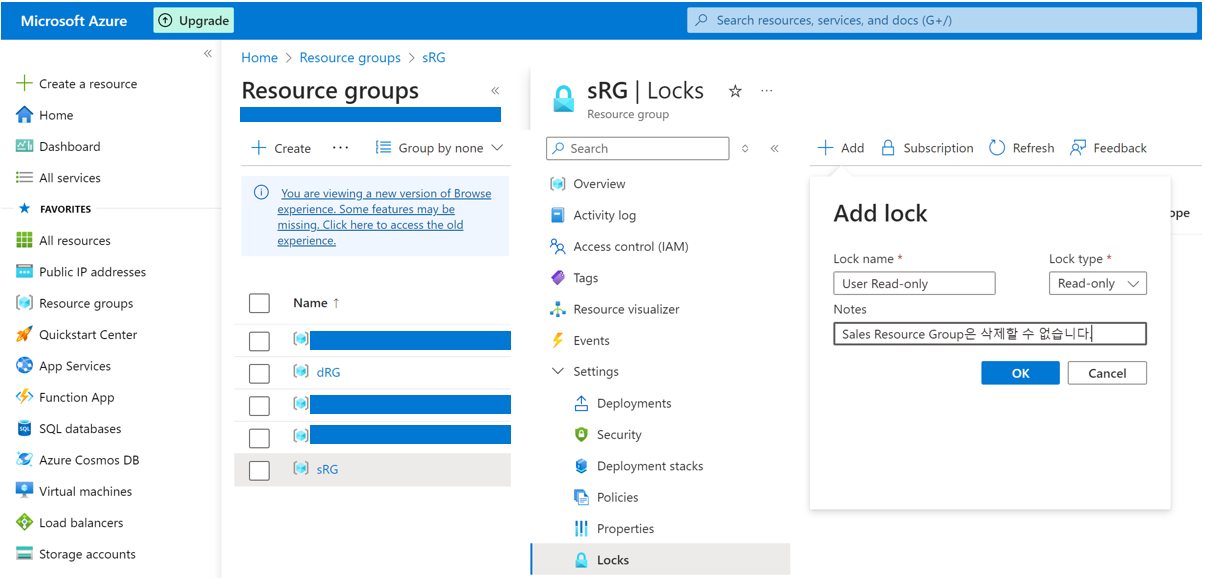Click the dRG resource group icon

(x=301, y=372)
